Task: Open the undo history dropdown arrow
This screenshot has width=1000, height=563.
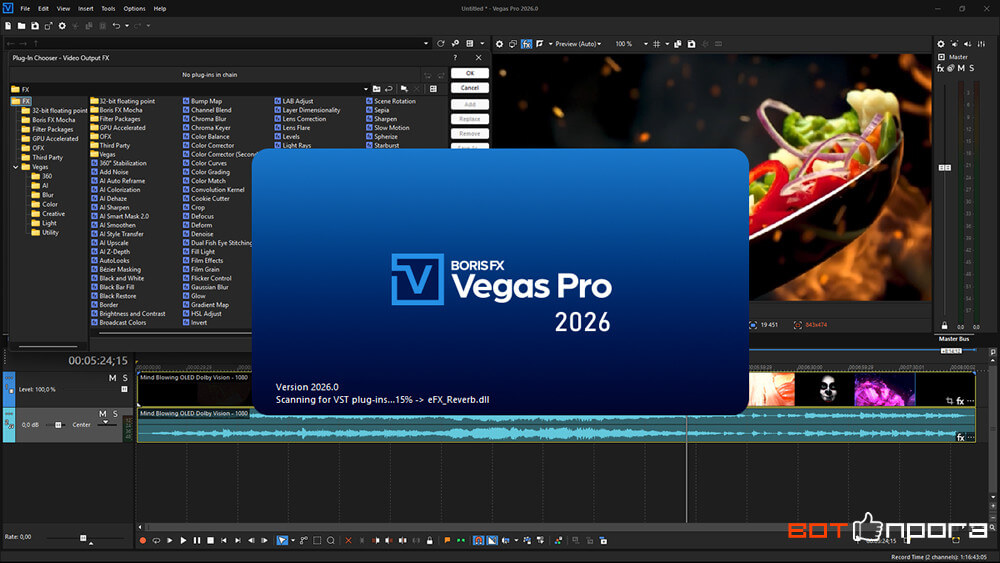Action: (x=127, y=26)
